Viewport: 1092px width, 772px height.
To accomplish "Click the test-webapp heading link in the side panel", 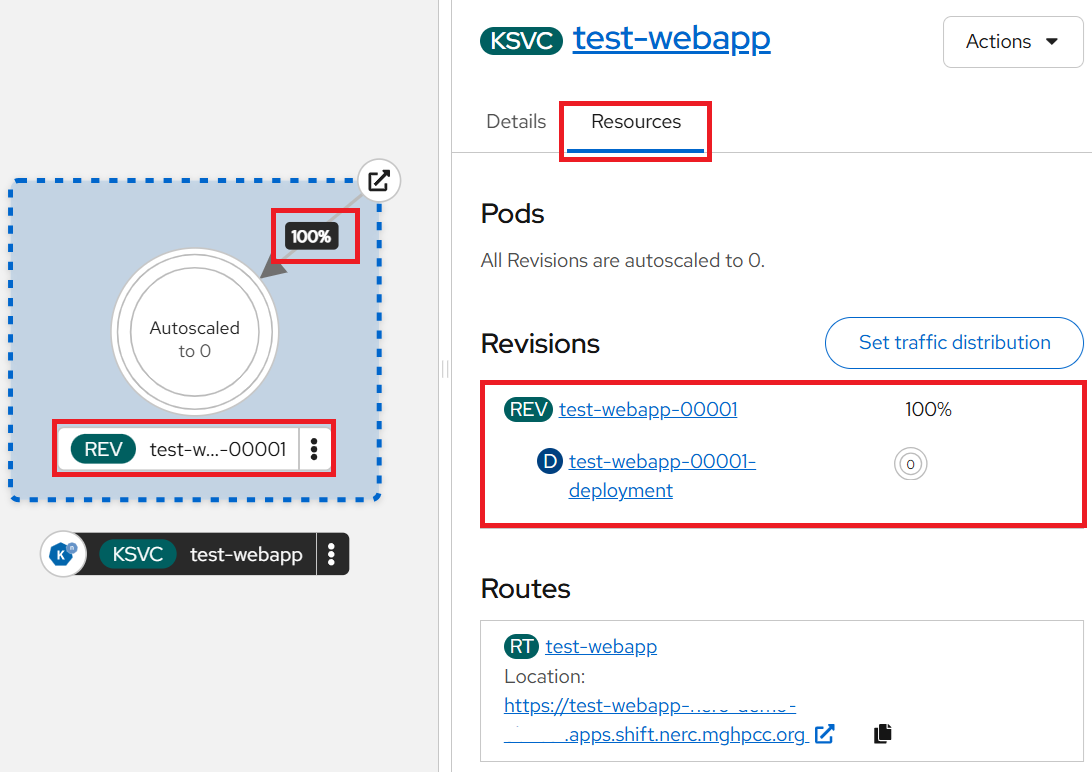I will tap(671, 39).
